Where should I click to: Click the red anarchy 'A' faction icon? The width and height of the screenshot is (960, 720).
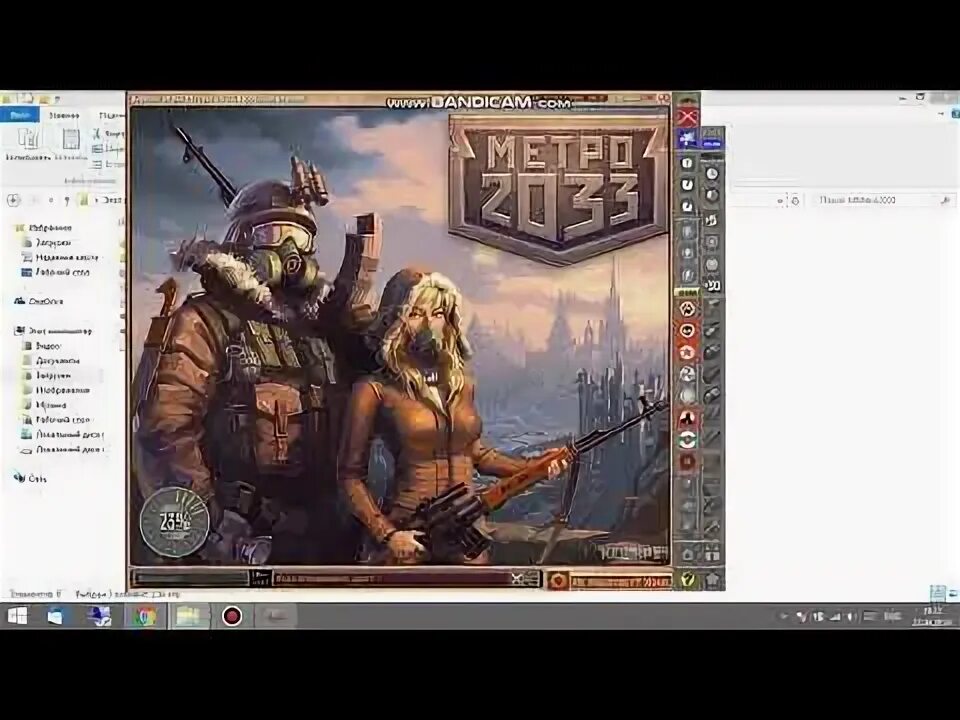point(687,309)
